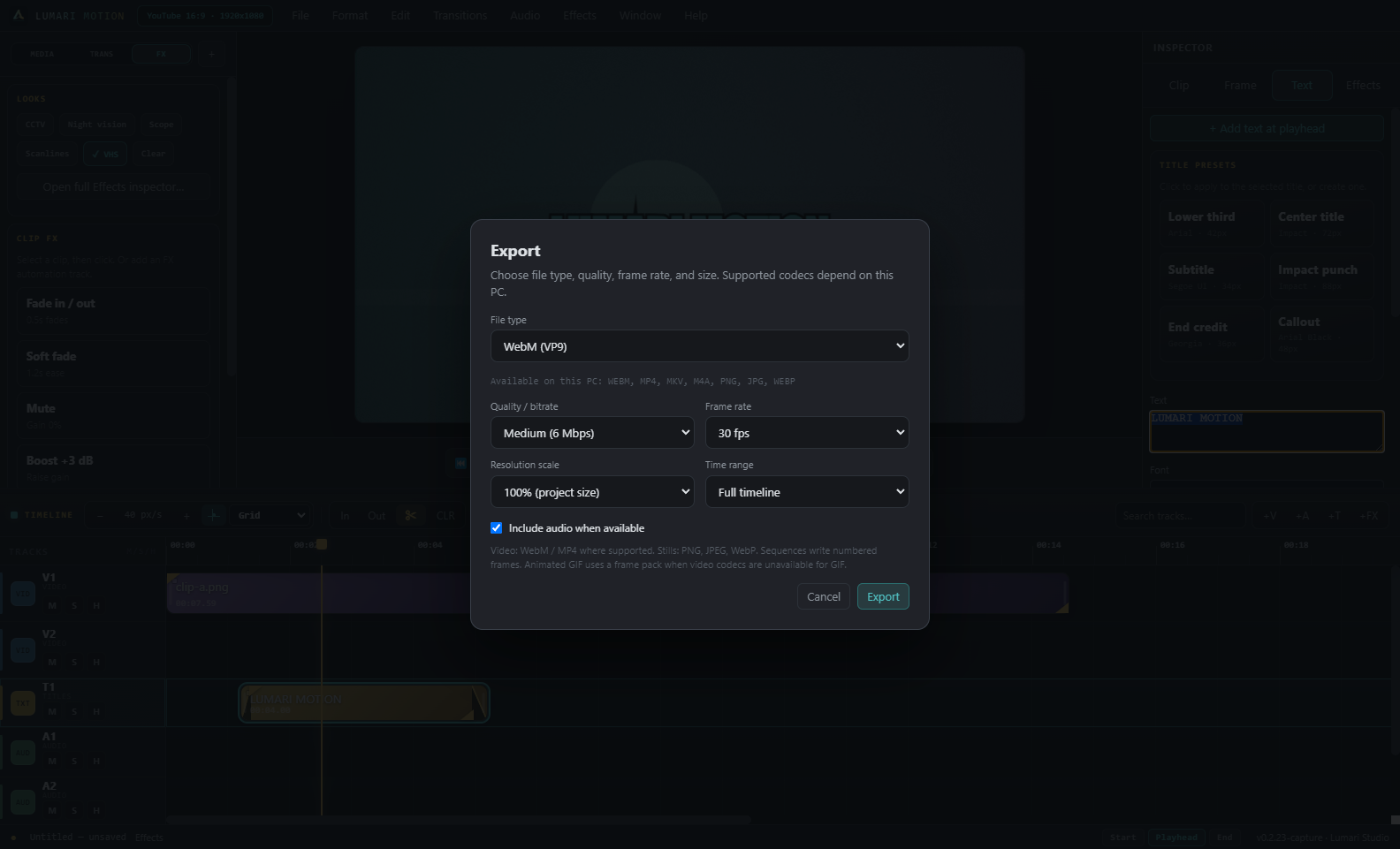Screen dimensions: 1400x849
Task: Open the Window menu
Action: pos(640,16)
